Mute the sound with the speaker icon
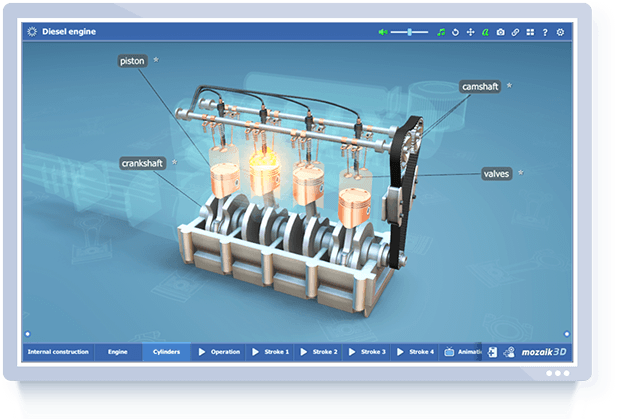This screenshot has height=419, width=621. point(382,32)
